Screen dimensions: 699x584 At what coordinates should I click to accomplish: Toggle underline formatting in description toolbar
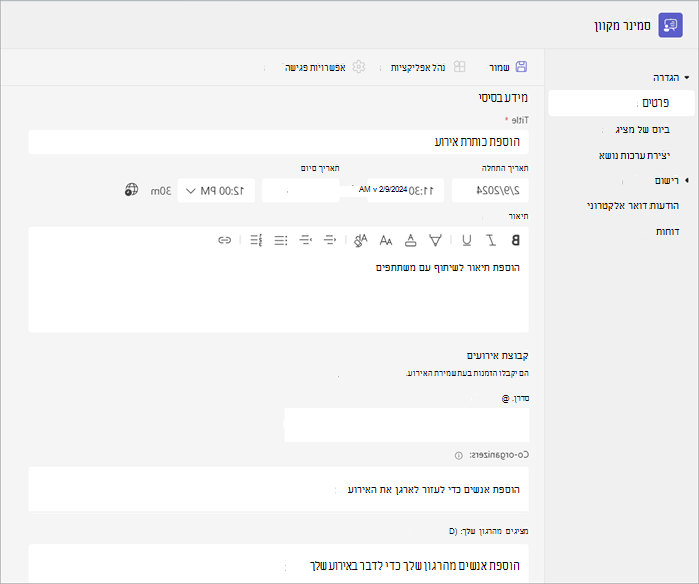466,240
